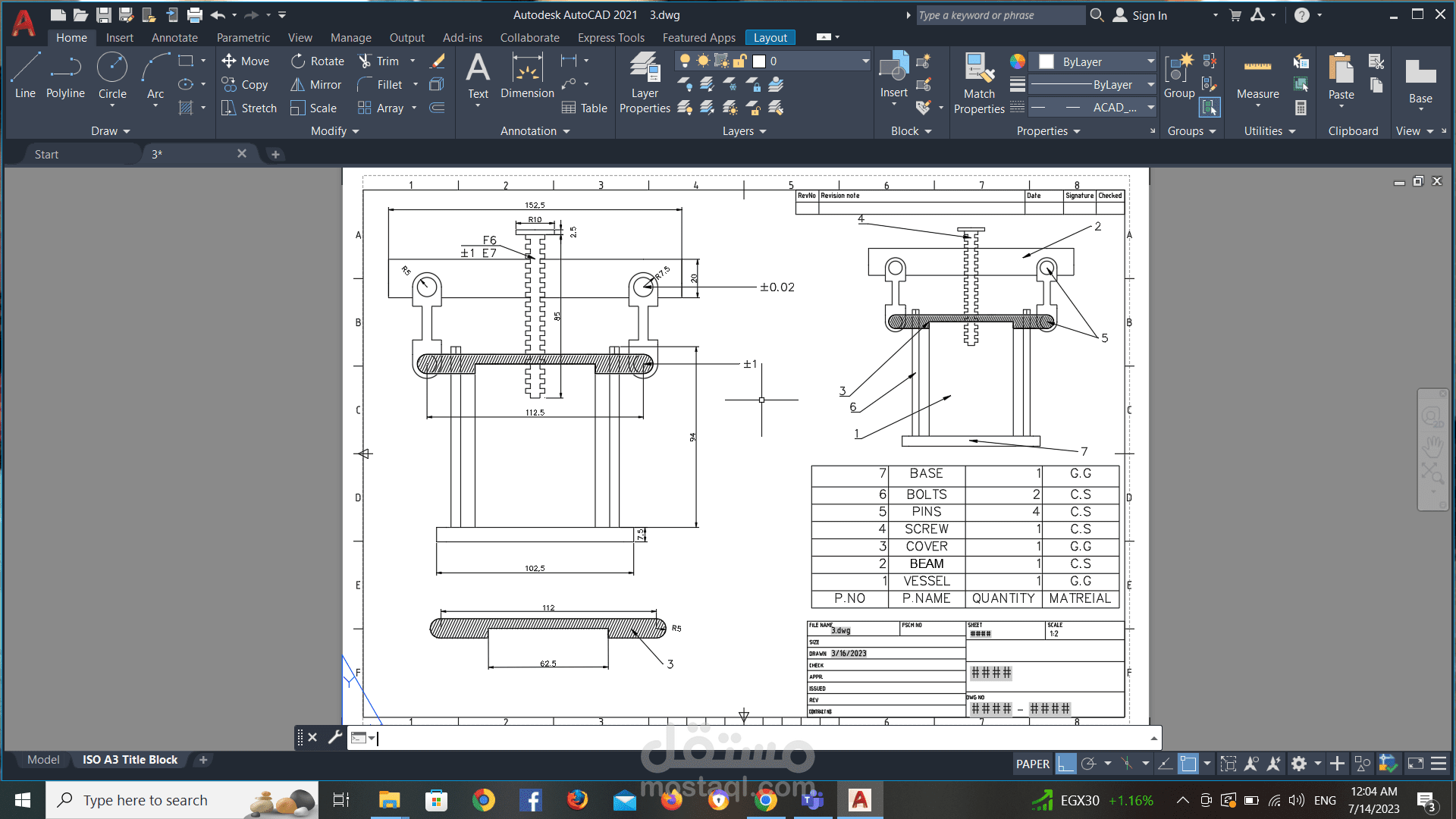Expand the ByLayer color dropdown
This screenshot has width=1456, height=819.
1150,61
